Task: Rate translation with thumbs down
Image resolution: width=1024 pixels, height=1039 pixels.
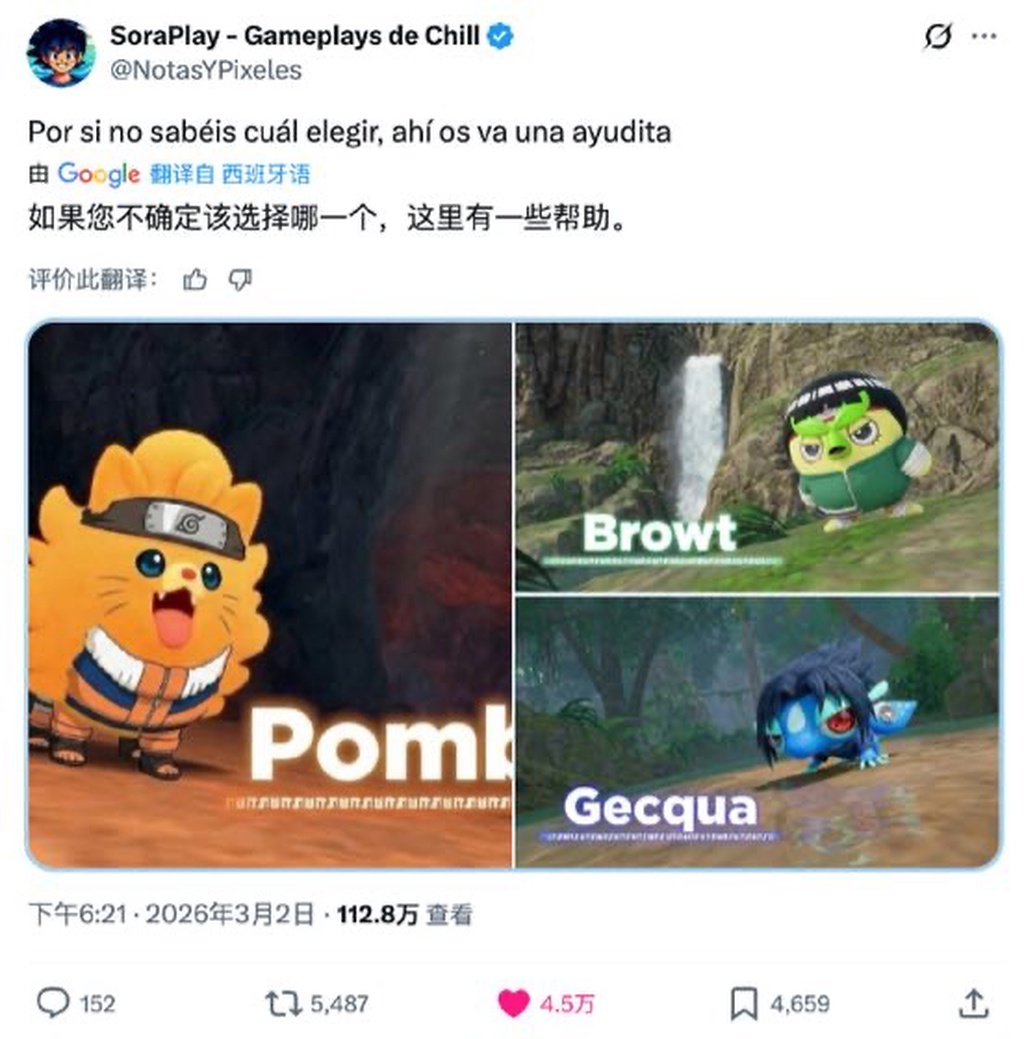Action: (240, 280)
